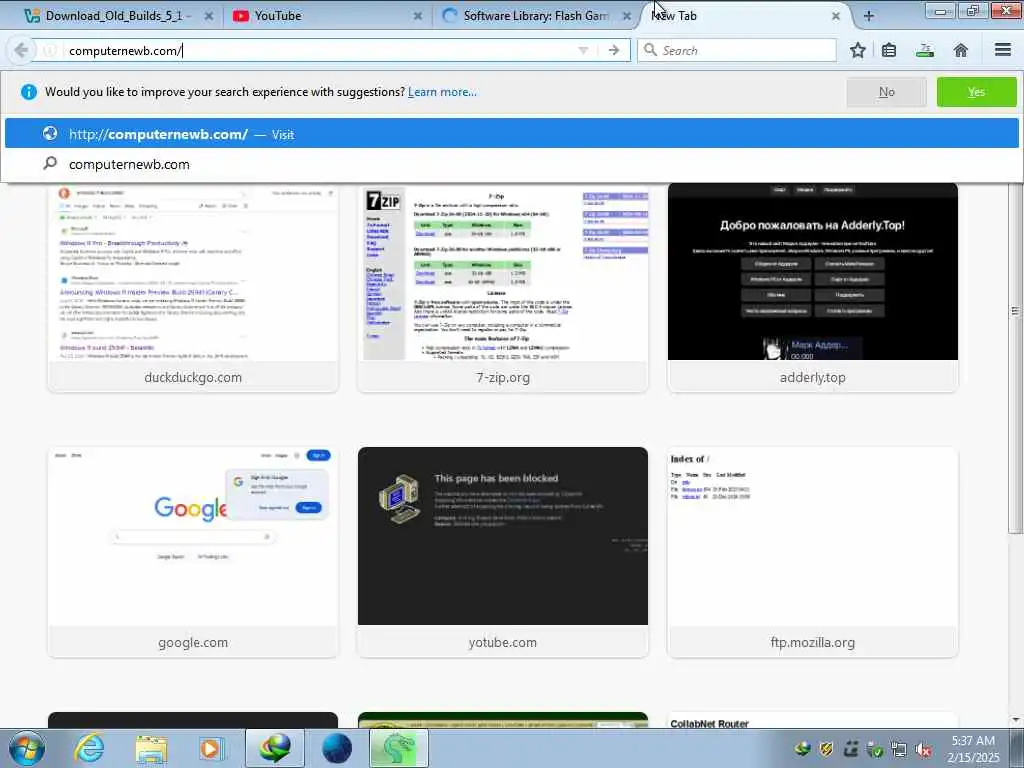This screenshot has height=768, width=1024.
Task: Close the New Tab tab
Action: (x=835, y=16)
